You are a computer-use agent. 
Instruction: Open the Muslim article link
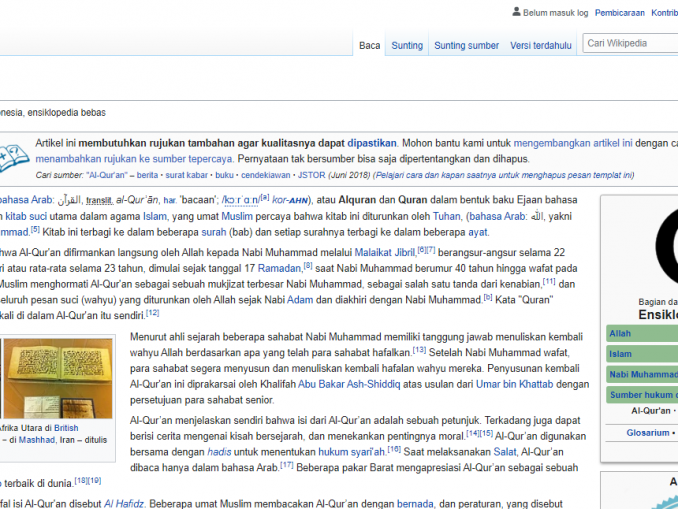[237, 216]
